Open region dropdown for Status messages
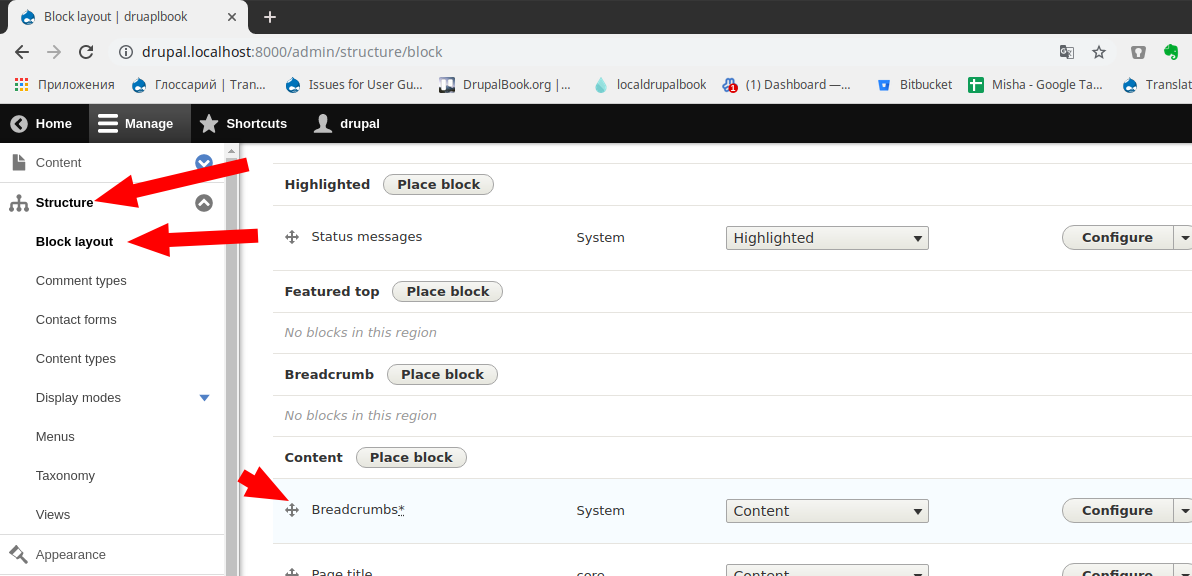Screen dimensions: 1192x576 tap(827, 238)
